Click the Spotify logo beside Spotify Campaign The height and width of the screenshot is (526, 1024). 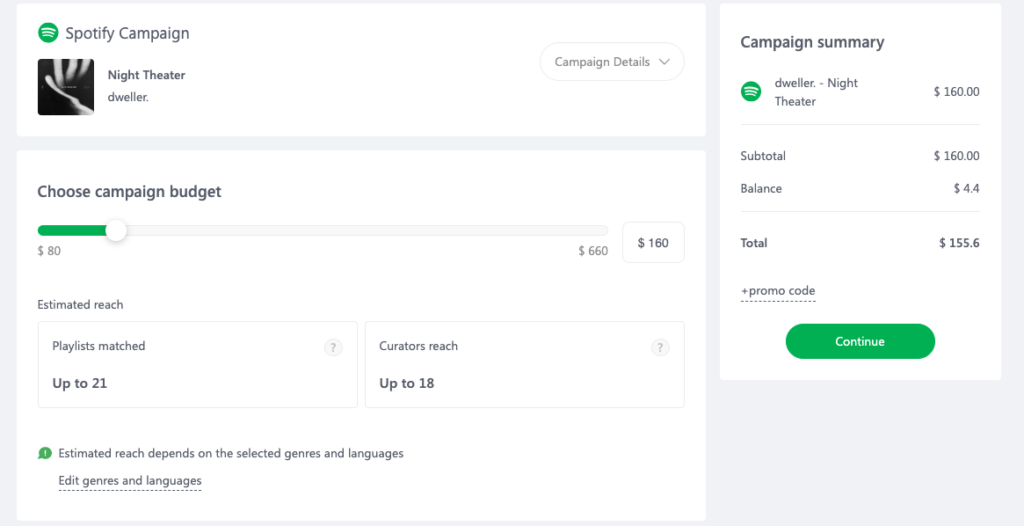click(48, 33)
